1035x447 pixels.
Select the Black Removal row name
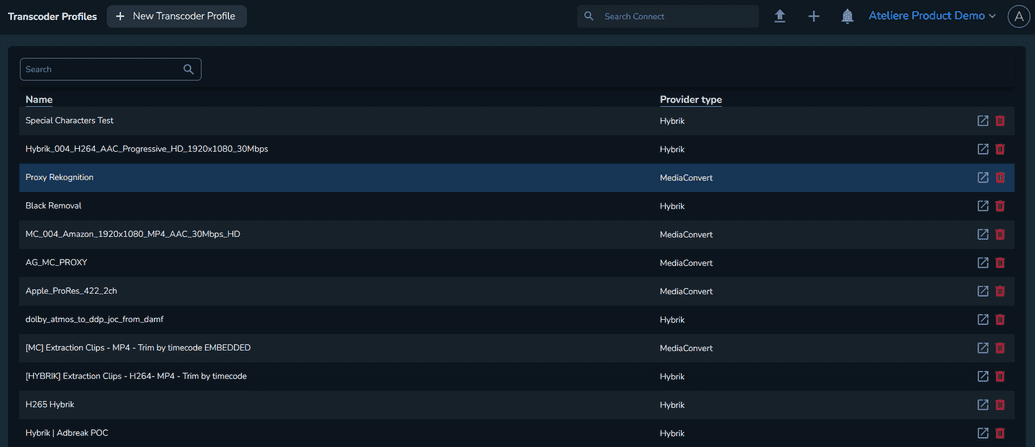pyautogui.click(x=53, y=206)
